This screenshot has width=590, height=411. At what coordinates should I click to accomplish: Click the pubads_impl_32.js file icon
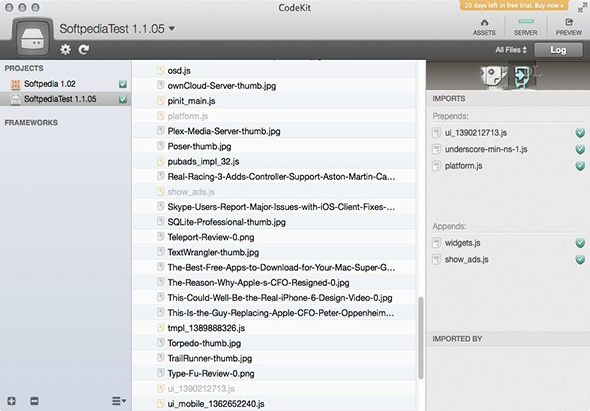point(161,161)
